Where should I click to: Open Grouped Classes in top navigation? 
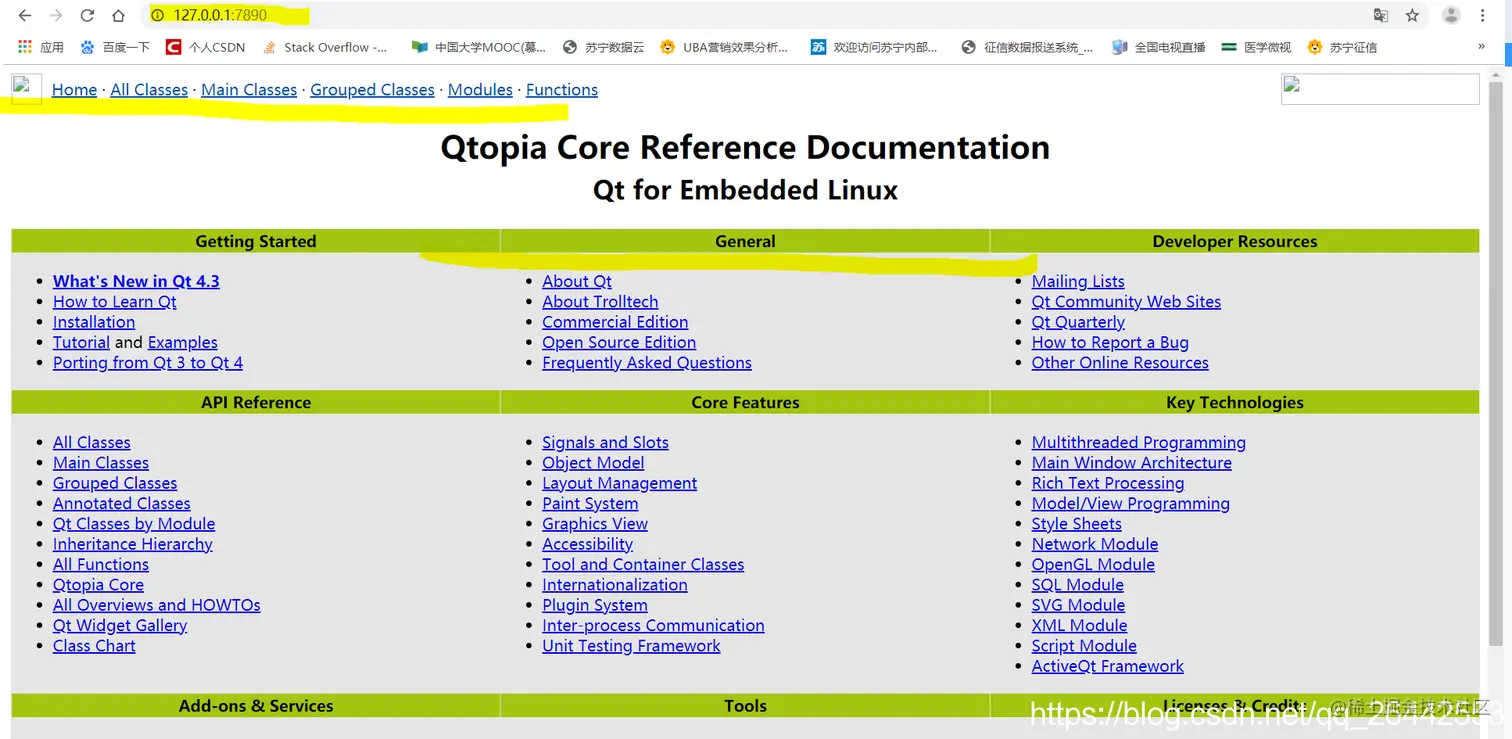pyautogui.click(x=372, y=90)
